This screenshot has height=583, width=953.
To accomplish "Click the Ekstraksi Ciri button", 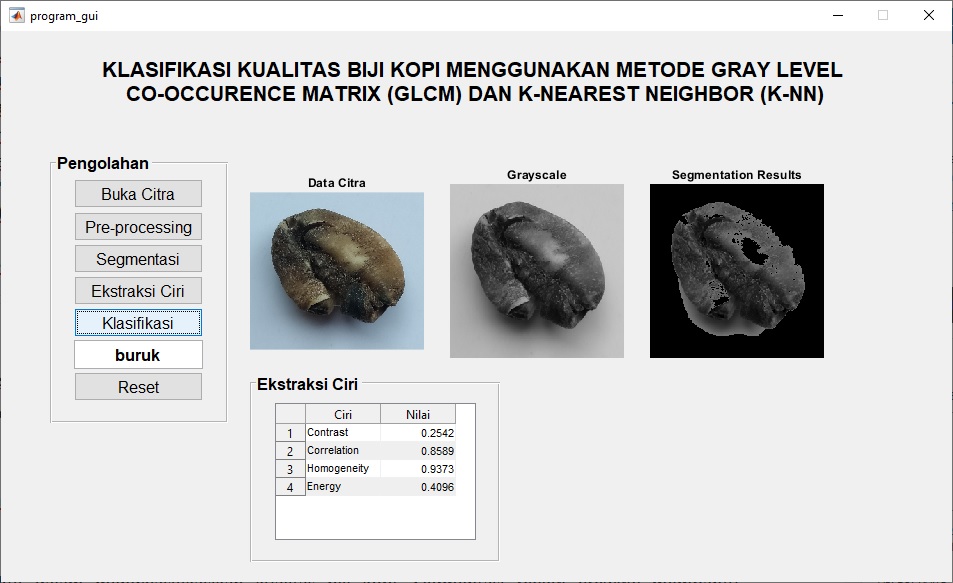I will pyautogui.click(x=138, y=291).
